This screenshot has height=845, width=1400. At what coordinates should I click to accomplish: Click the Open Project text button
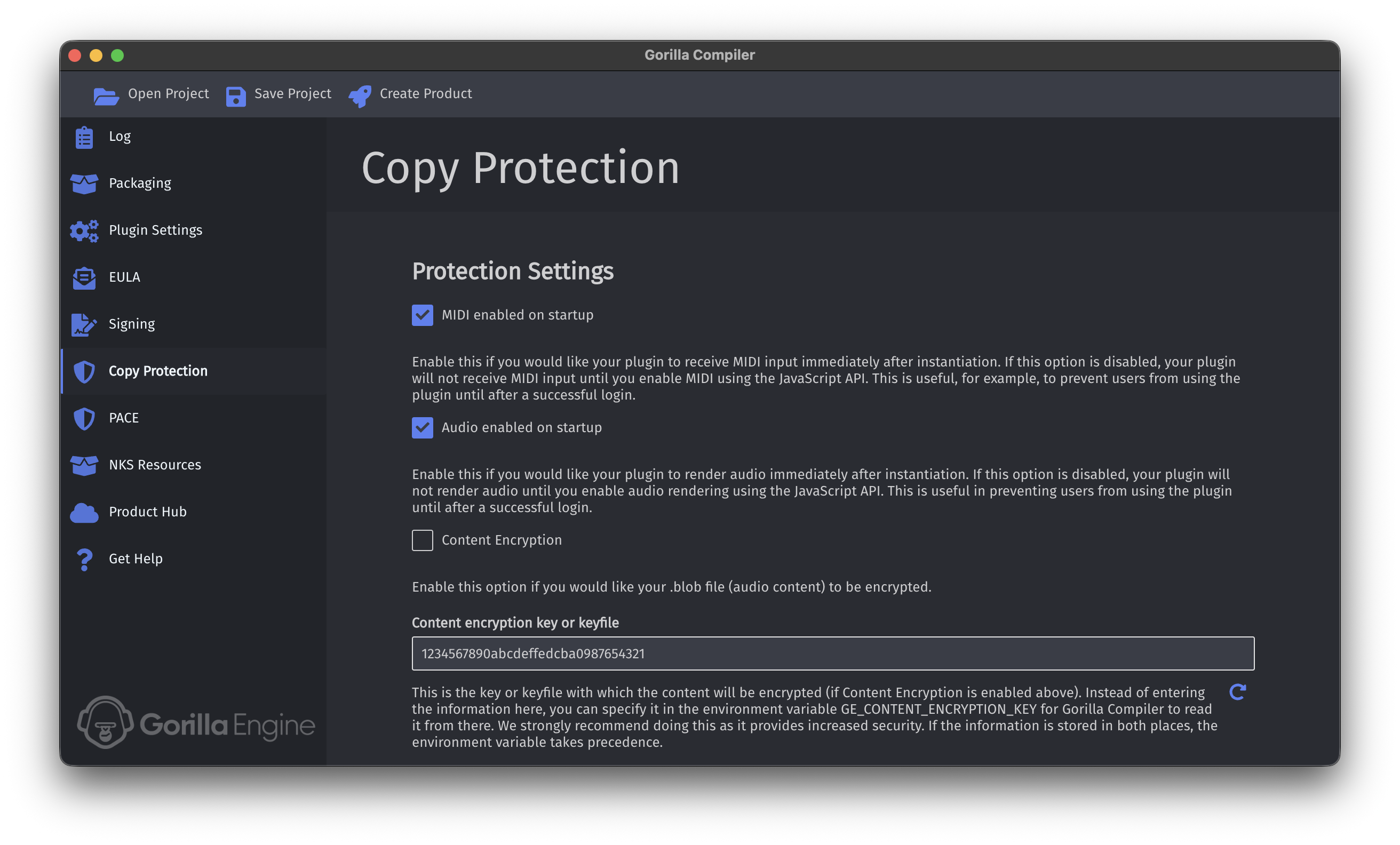(x=168, y=93)
